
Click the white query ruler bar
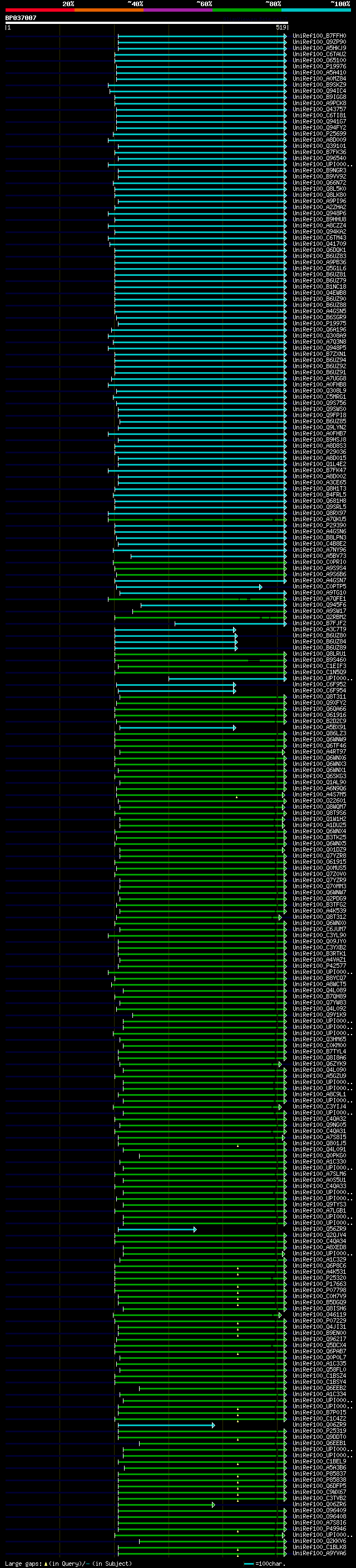pyautogui.click(x=147, y=23)
